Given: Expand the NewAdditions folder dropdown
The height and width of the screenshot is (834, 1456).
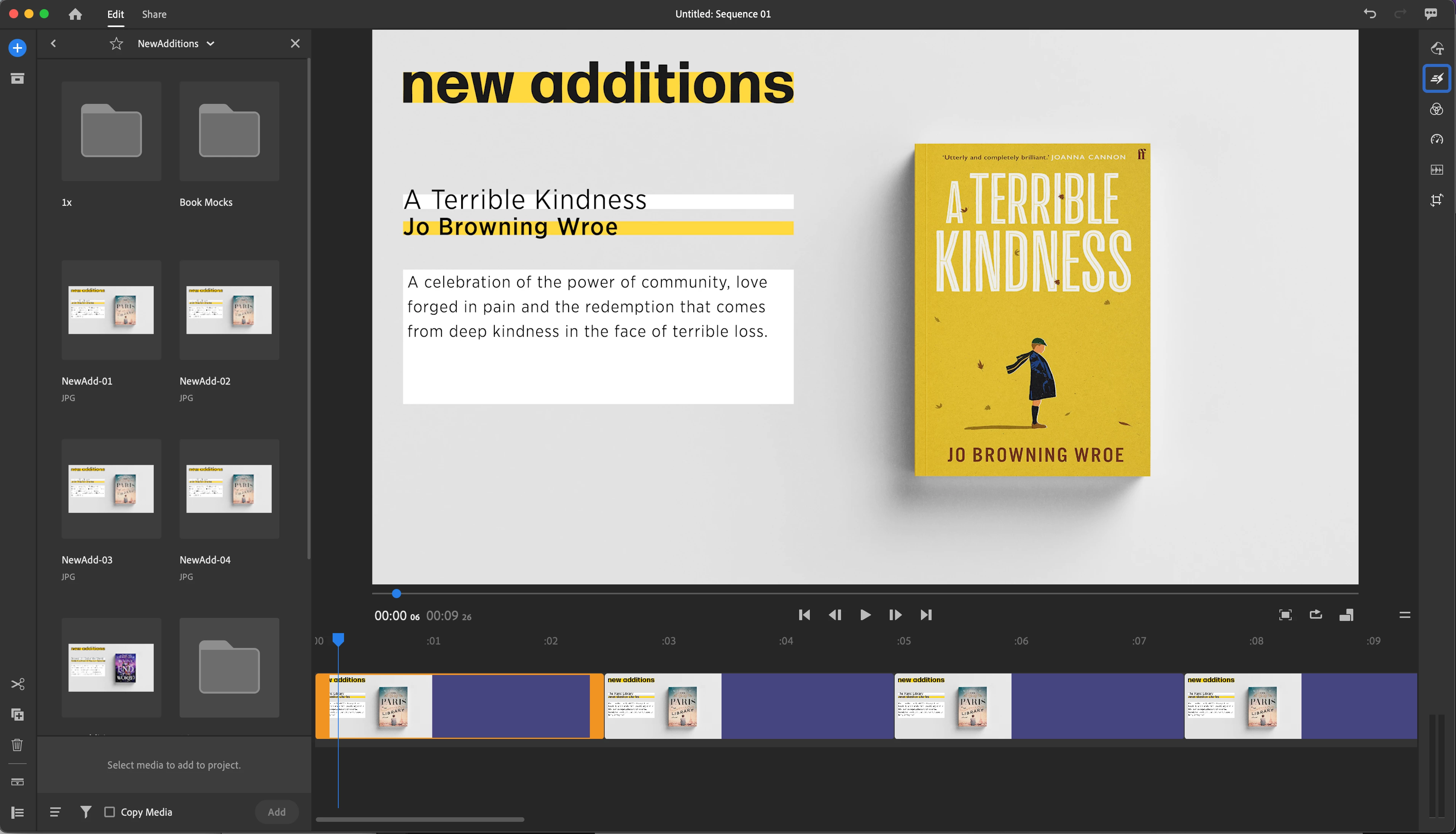Looking at the screenshot, I should click(211, 43).
